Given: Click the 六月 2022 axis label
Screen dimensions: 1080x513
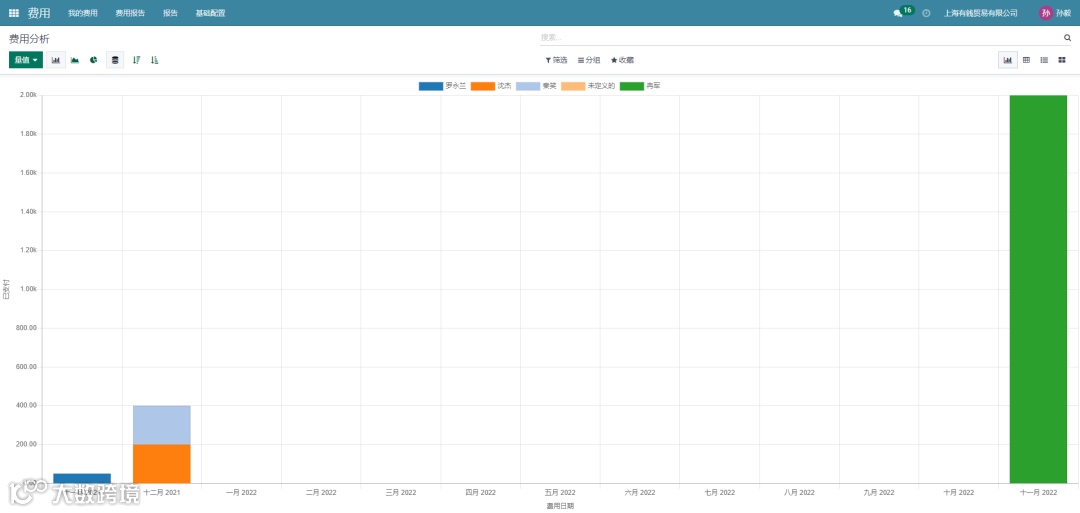Looking at the screenshot, I should pyautogui.click(x=640, y=492).
